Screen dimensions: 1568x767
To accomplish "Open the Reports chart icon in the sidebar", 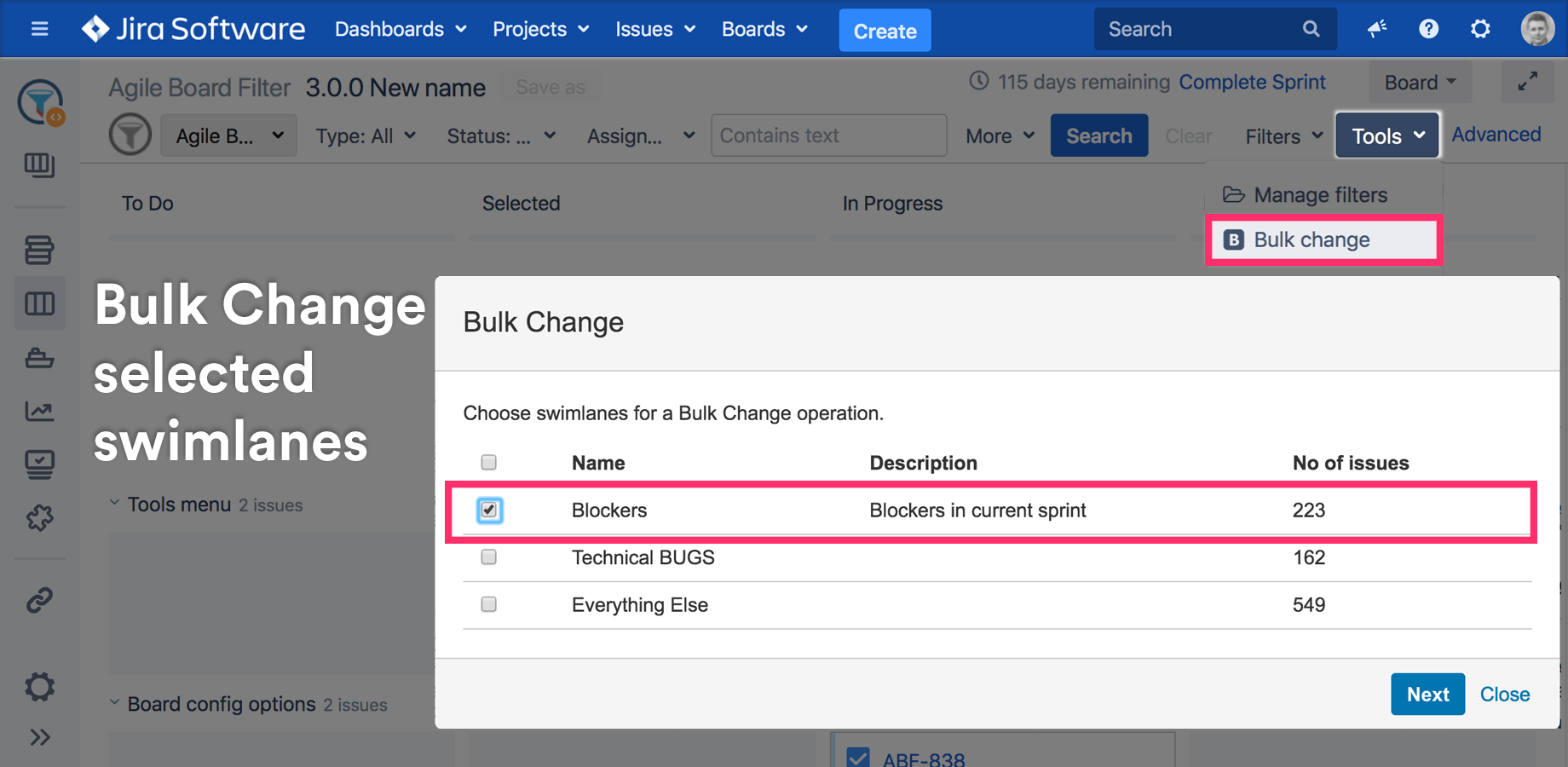I will pos(39,411).
